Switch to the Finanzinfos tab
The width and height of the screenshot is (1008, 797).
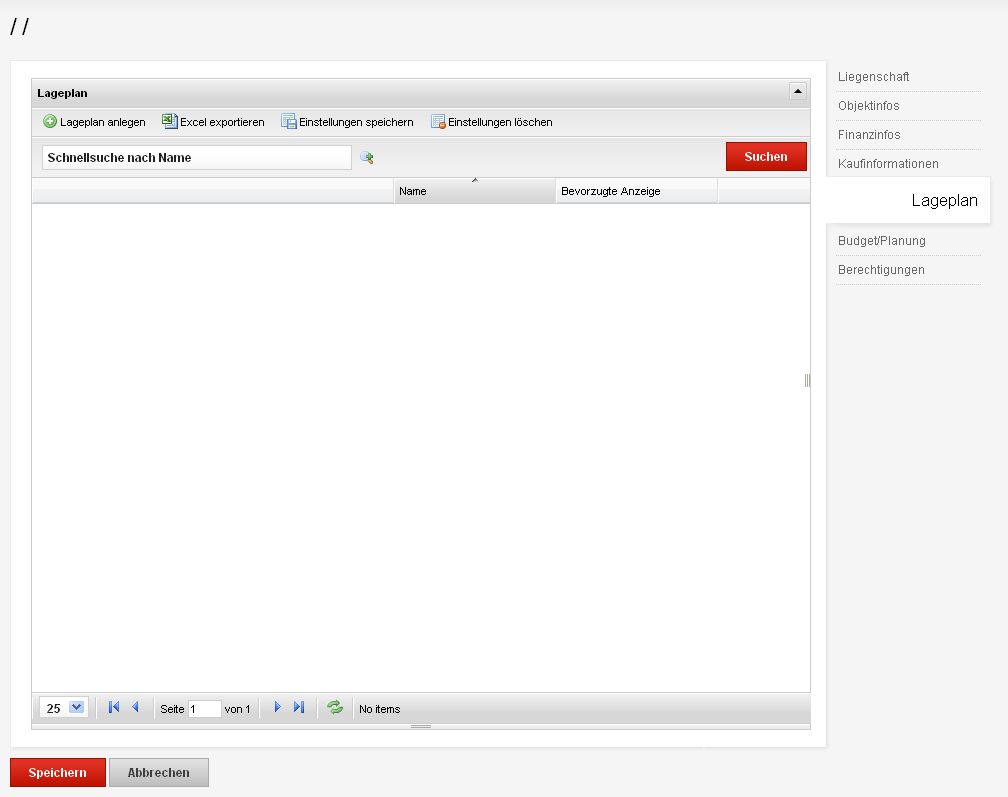coord(869,135)
